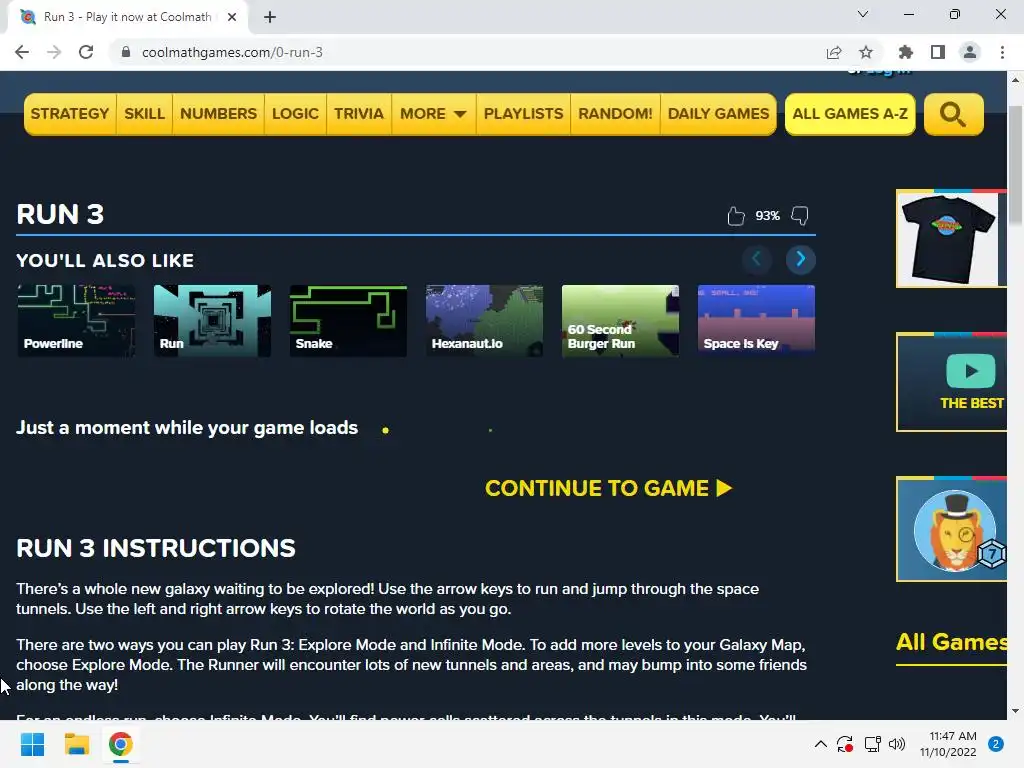Open ALL GAMES A-Z list
The height and width of the screenshot is (768, 1024).
[850, 114]
